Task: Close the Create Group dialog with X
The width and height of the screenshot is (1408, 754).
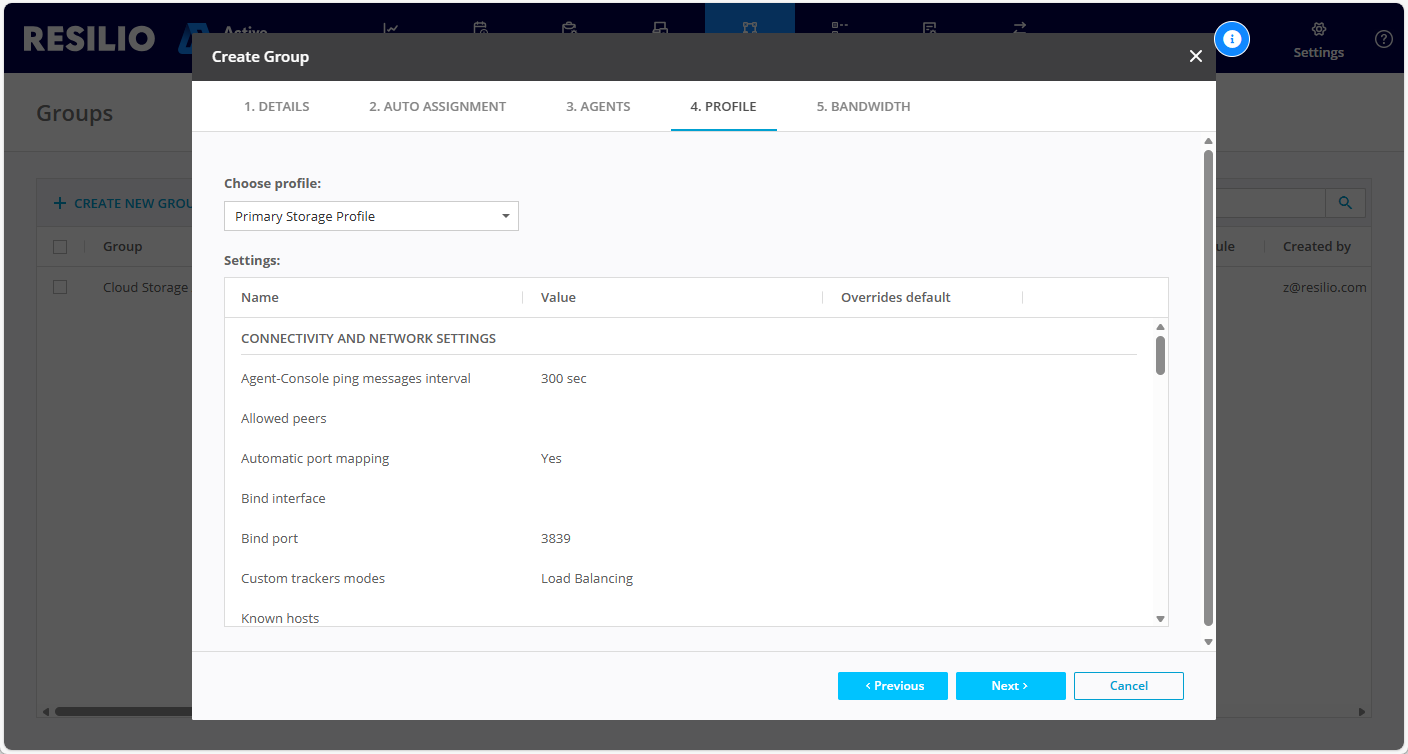Action: [1195, 56]
